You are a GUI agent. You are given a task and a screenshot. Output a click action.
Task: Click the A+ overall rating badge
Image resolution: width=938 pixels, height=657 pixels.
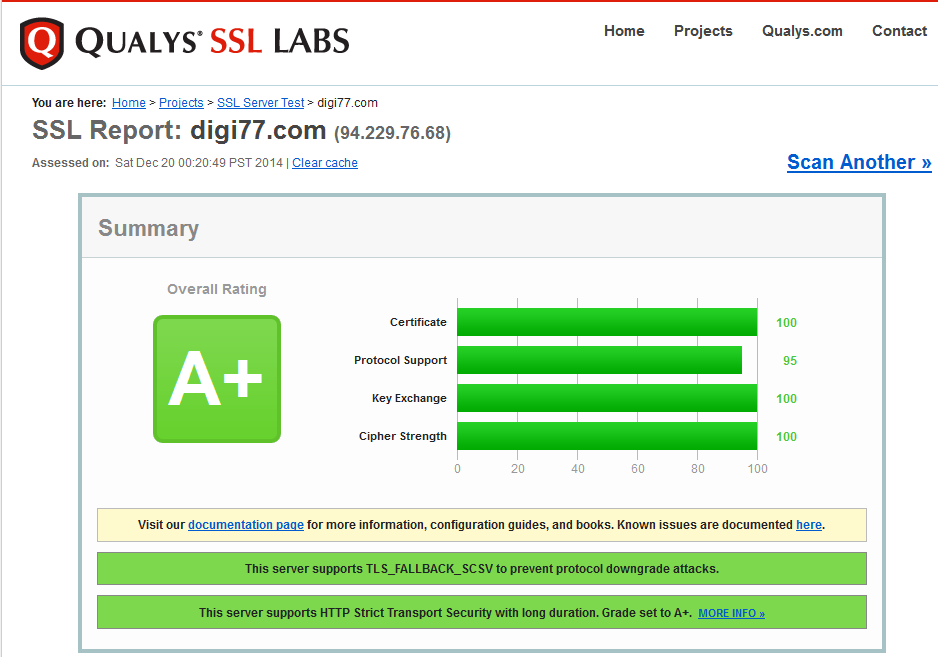tap(217, 379)
